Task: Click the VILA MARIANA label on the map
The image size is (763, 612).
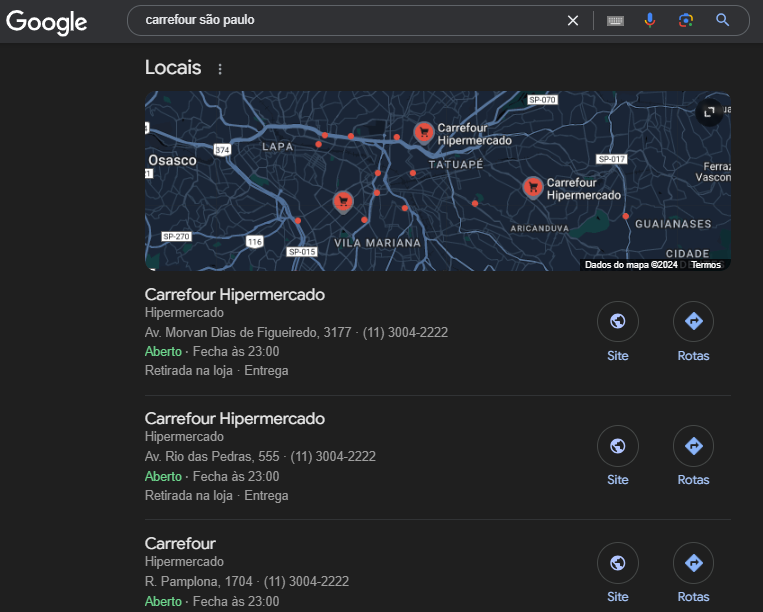Action: click(x=377, y=243)
